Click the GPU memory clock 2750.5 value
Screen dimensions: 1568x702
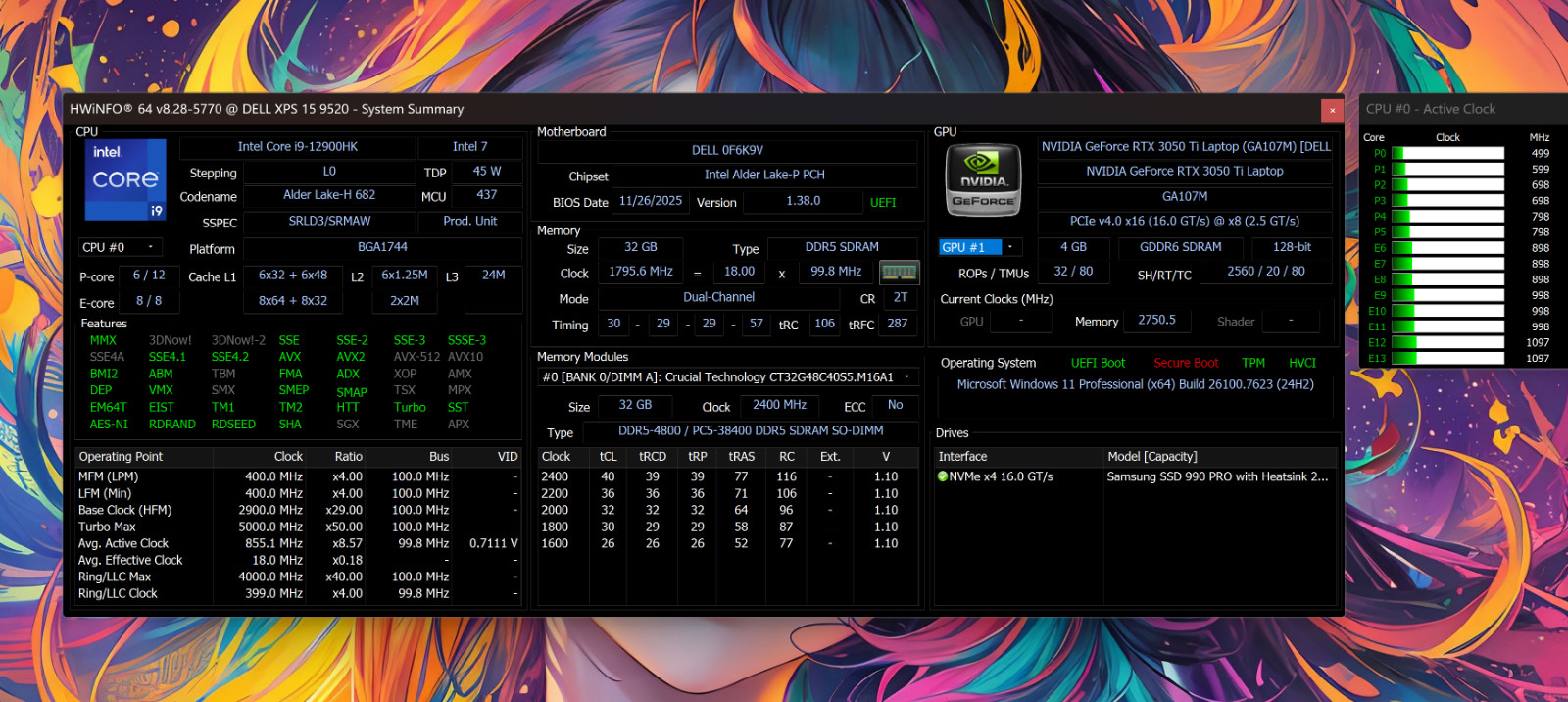(1156, 321)
